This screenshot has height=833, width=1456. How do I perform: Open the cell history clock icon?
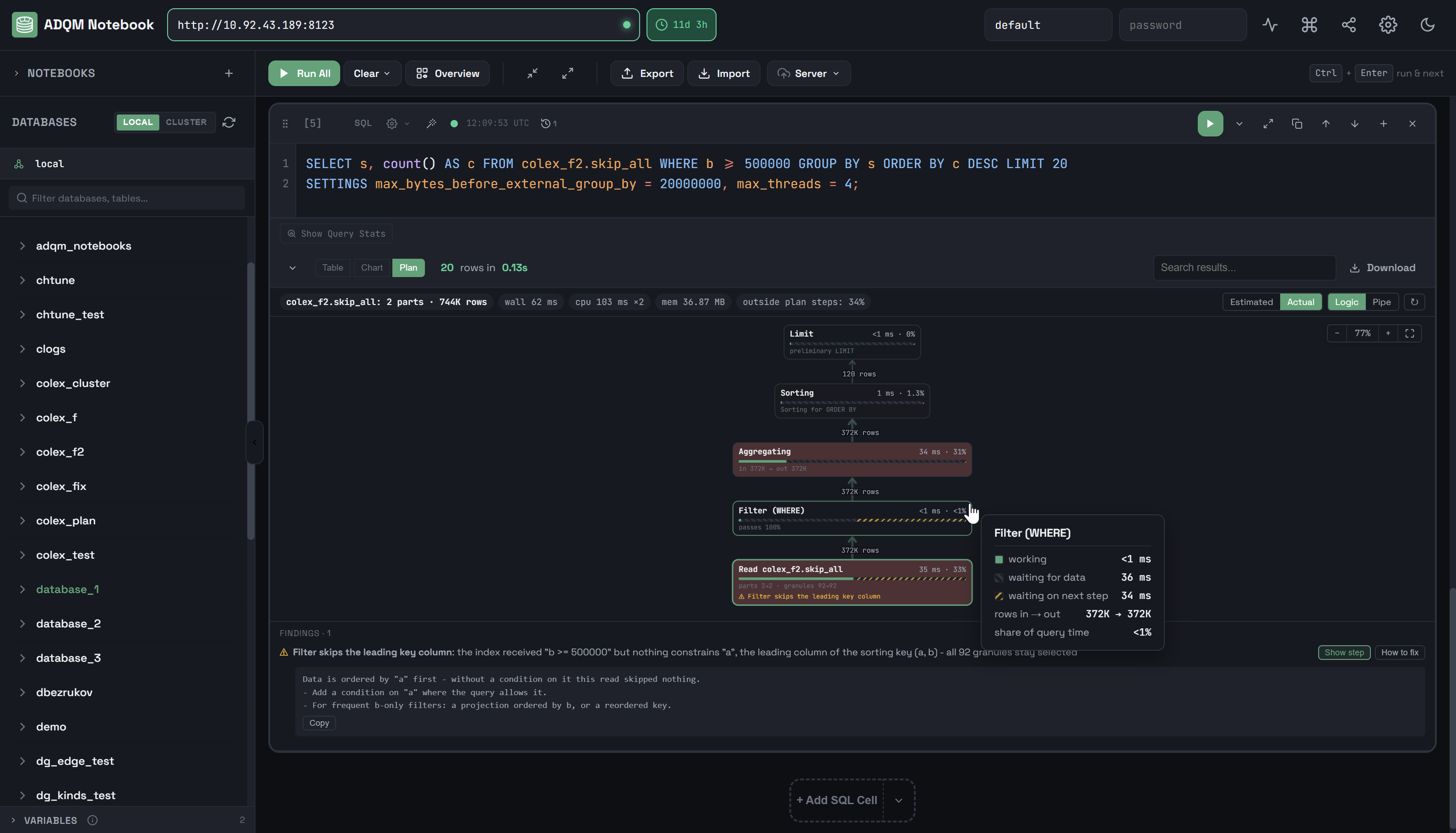(x=549, y=123)
